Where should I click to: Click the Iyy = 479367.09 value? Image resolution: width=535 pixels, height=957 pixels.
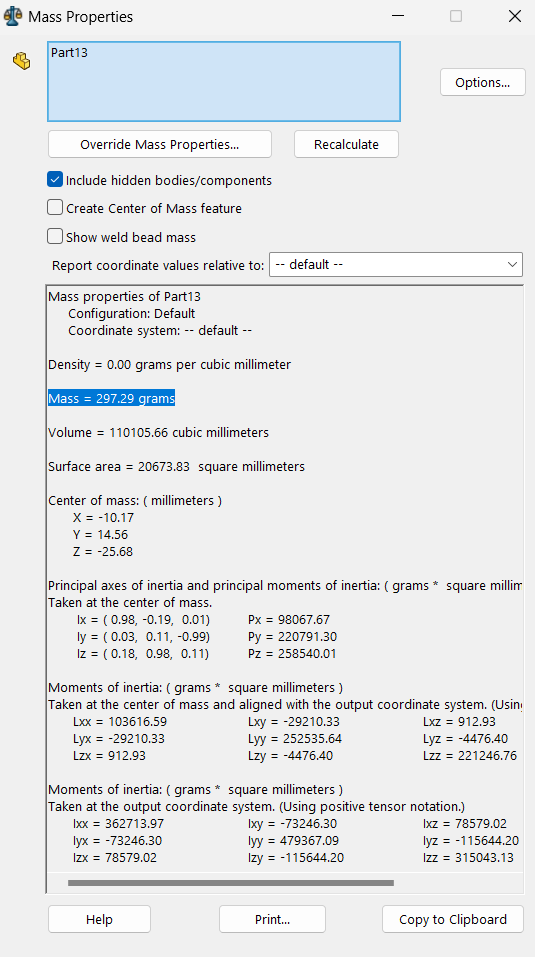(293, 840)
